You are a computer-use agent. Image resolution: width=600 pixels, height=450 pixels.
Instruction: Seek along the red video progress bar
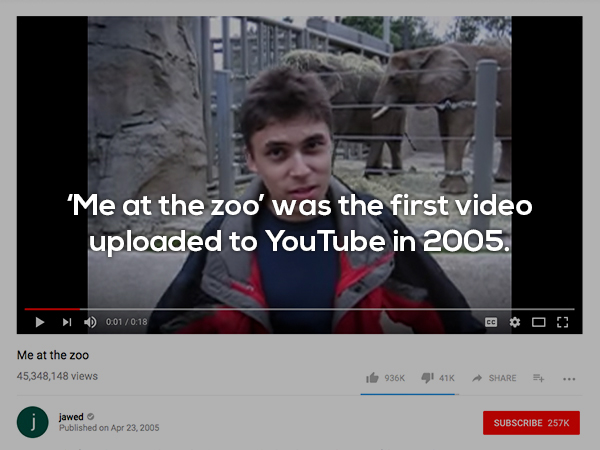point(299,309)
